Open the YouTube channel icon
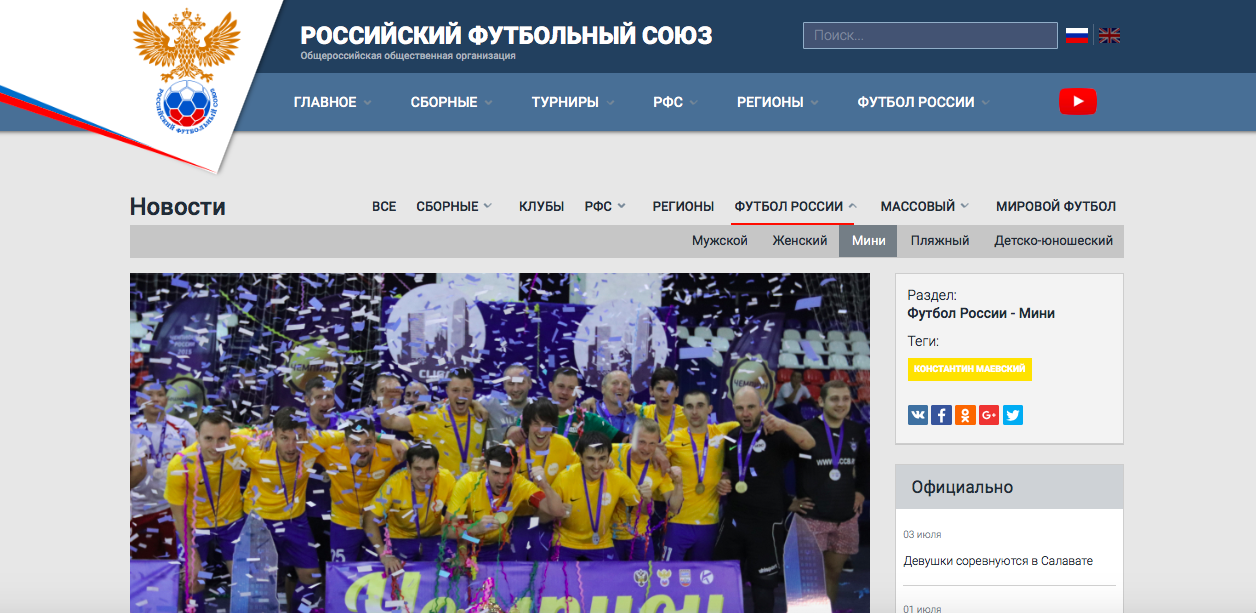Image resolution: width=1256 pixels, height=613 pixels. [x=1077, y=102]
